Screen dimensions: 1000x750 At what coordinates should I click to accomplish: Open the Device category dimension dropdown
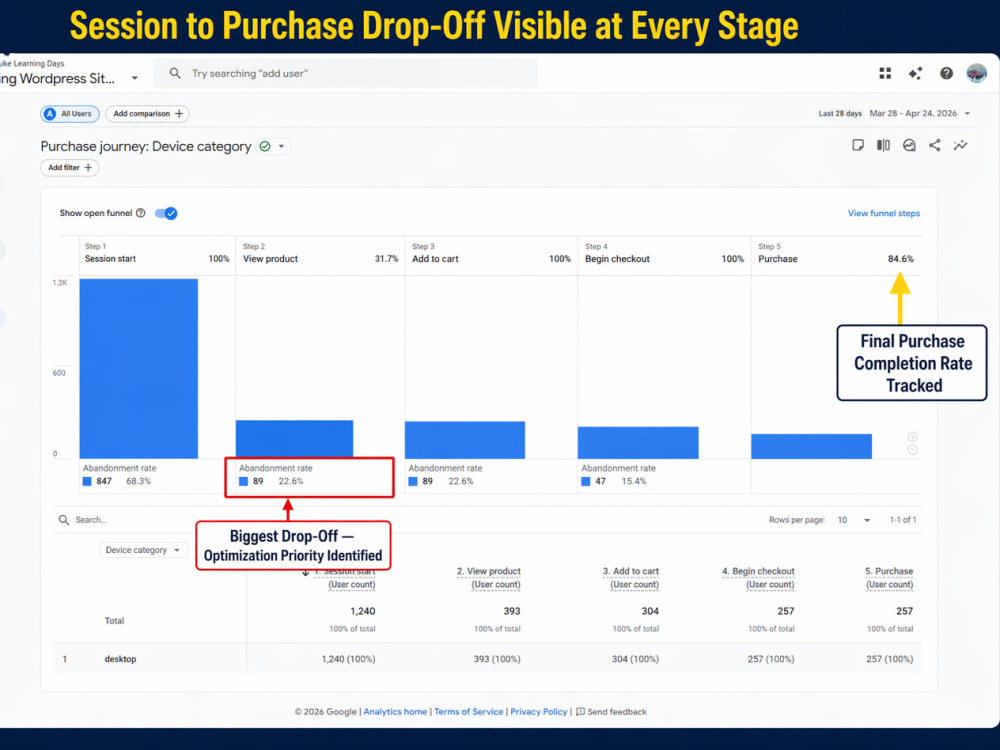click(143, 550)
